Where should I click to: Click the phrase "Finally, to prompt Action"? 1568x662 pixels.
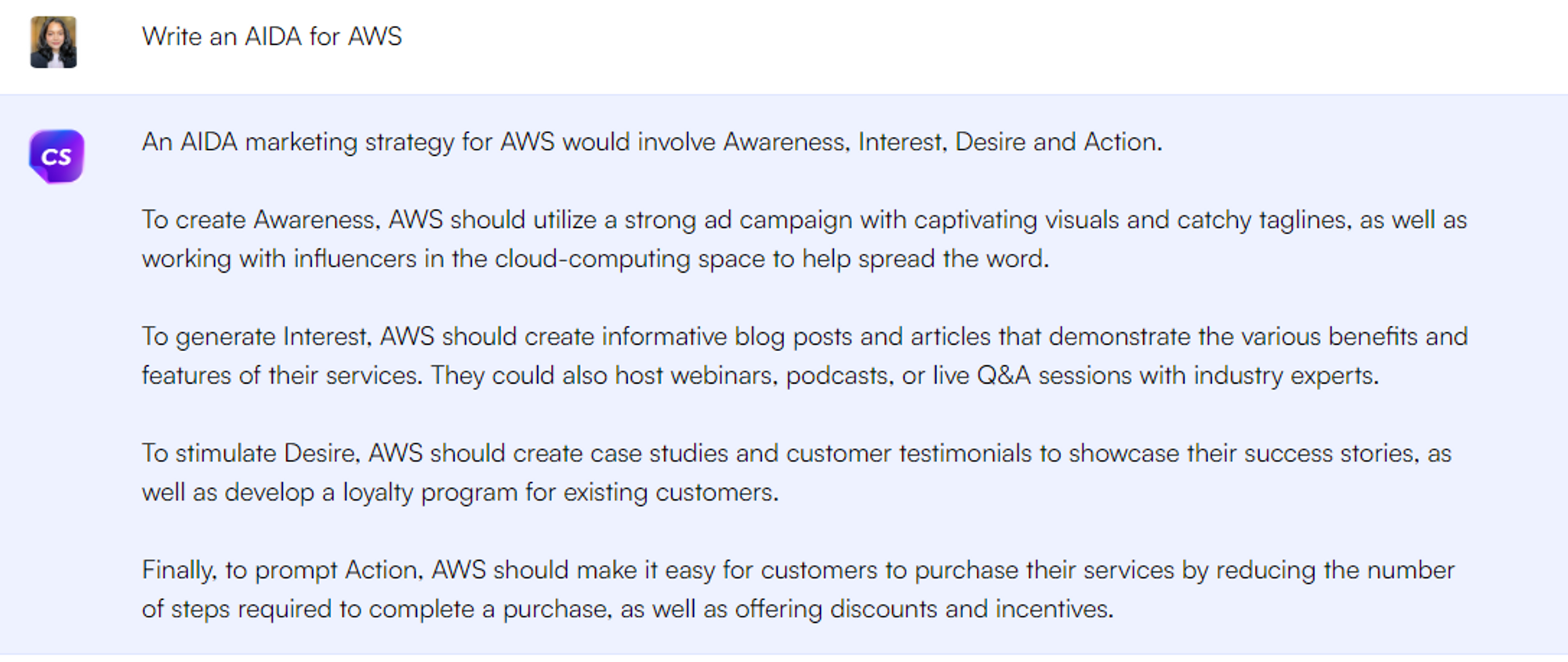point(281,570)
